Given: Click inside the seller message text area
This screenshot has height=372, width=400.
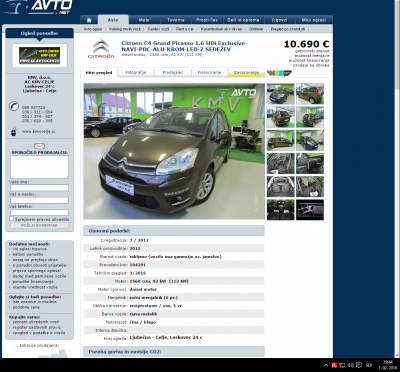Looking at the screenshot, I should tap(39, 167).
